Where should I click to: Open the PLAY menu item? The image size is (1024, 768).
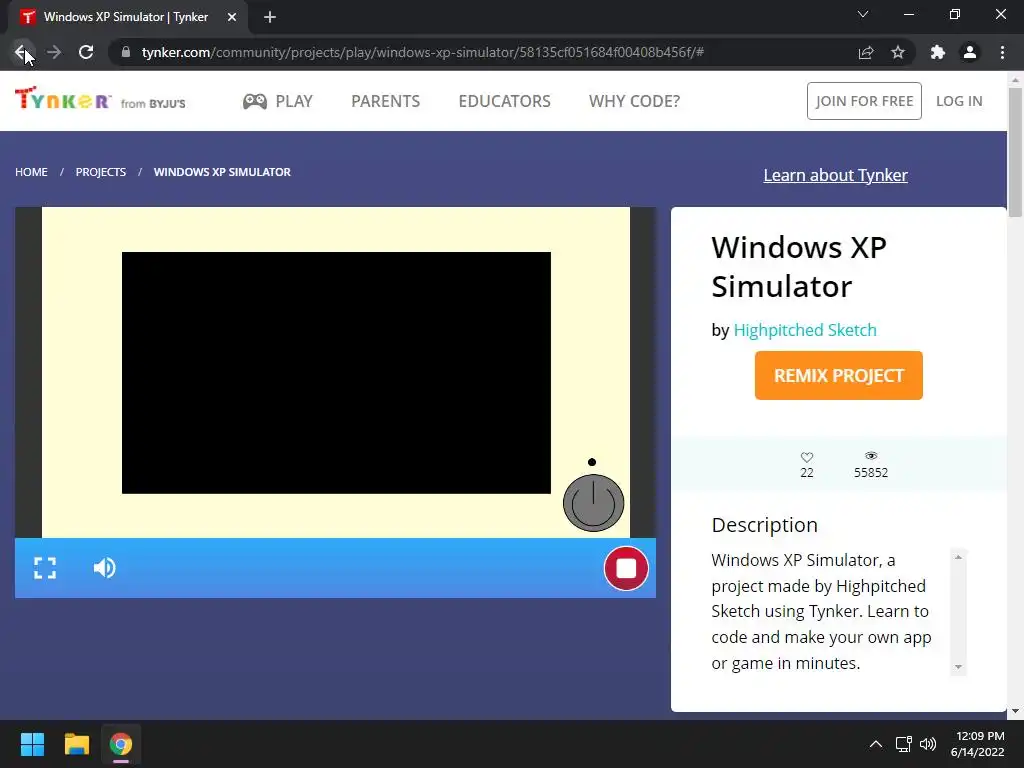click(x=278, y=101)
